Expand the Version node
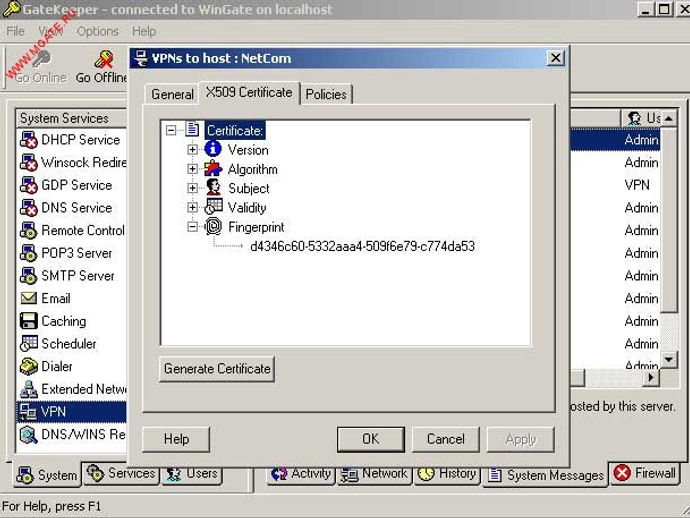Image resolution: width=690 pixels, height=518 pixels. pos(192,150)
